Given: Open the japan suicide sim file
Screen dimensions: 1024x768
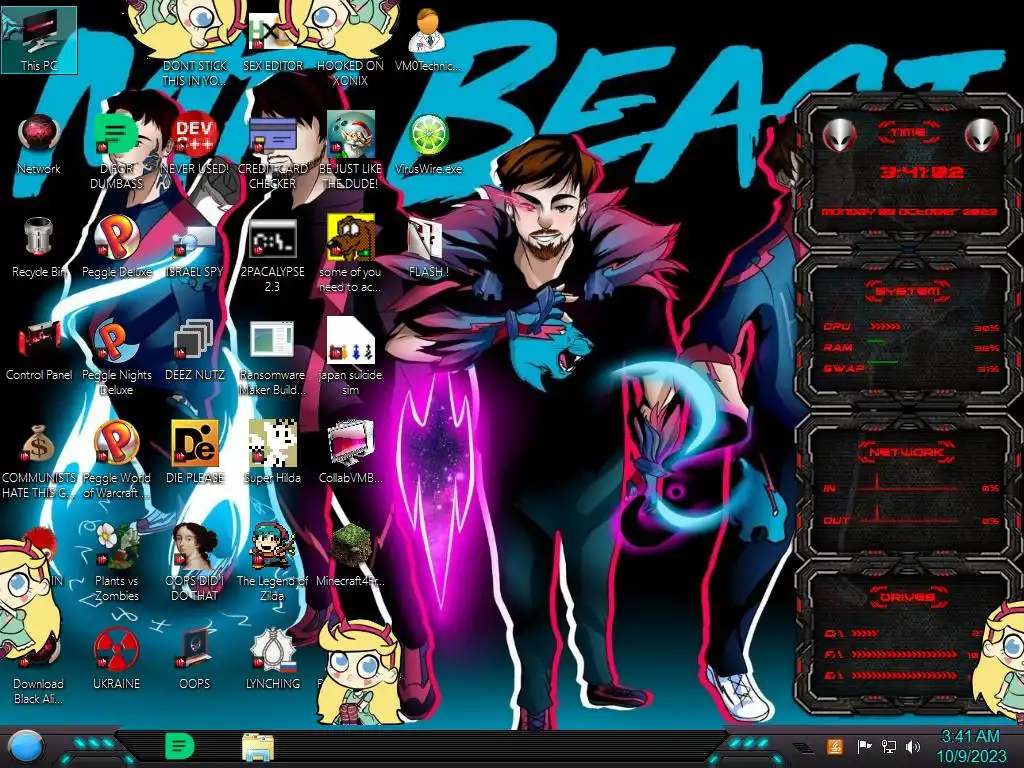Looking at the screenshot, I should pos(350,358).
